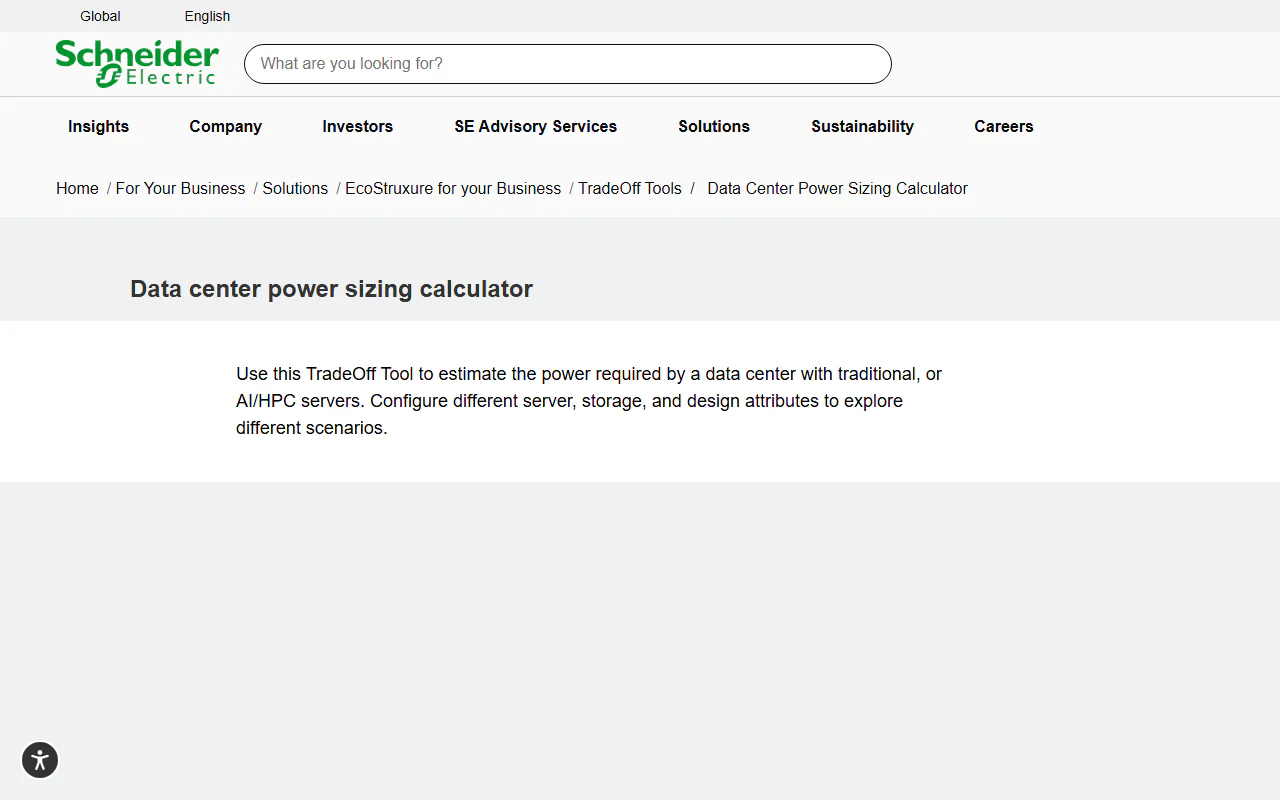Open the Investors menu

coord(357,126)
